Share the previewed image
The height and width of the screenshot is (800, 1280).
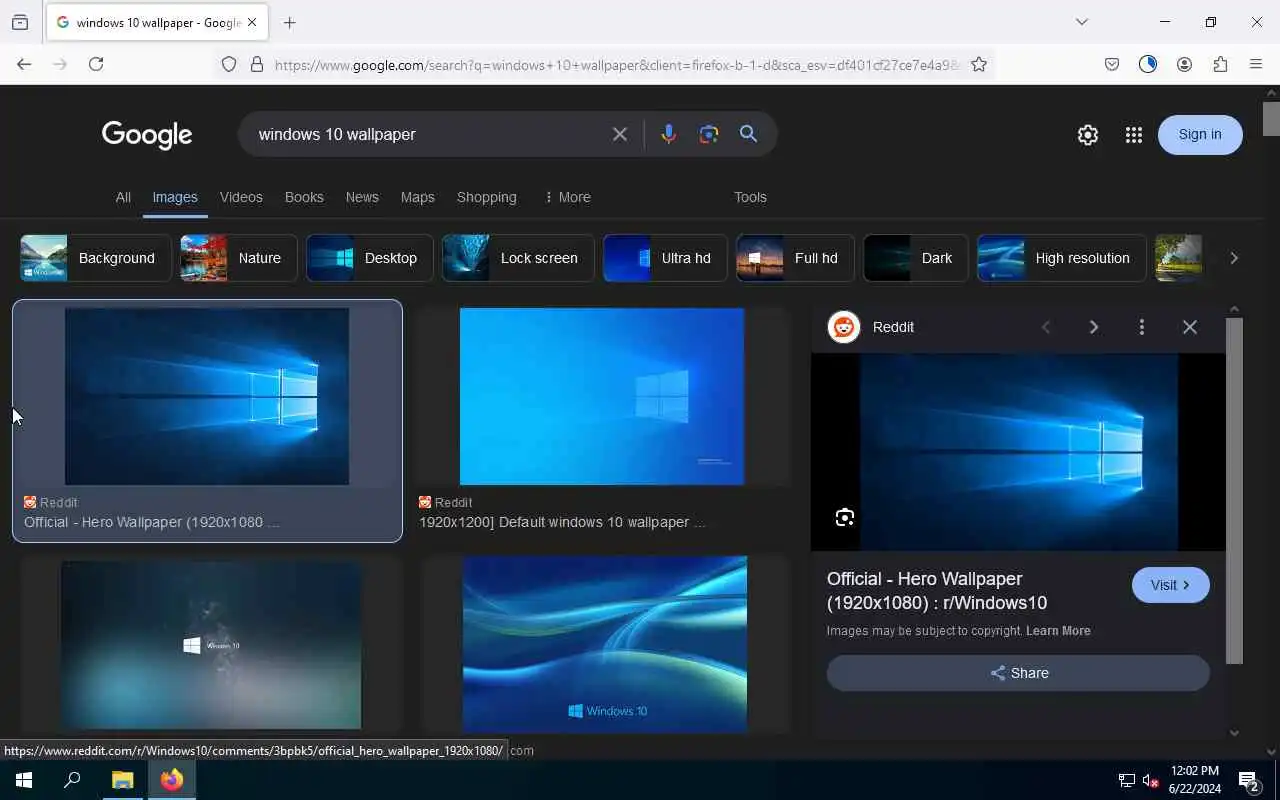click(x=1018, y=673)
